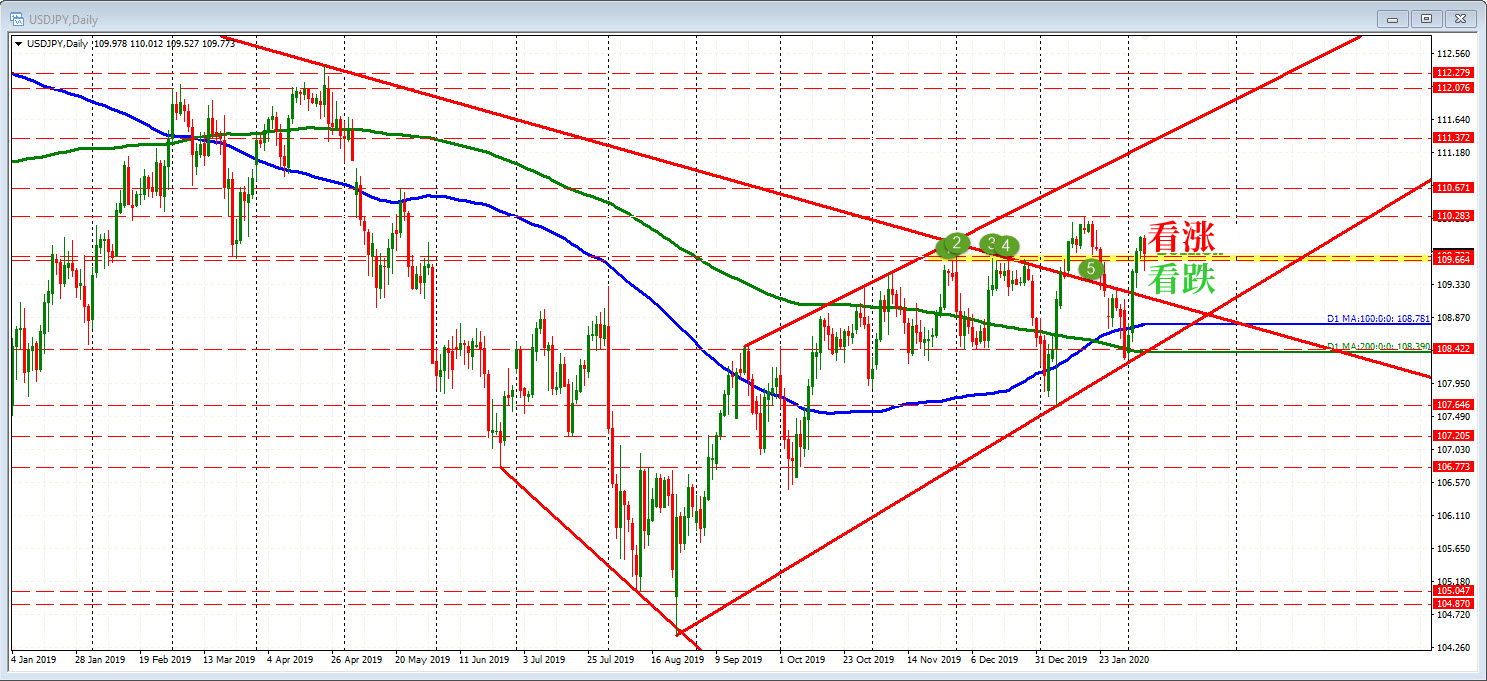Click the 31 Dec 2019 date label
This screenshot has height=681, width=1487.
(1060, 660)
